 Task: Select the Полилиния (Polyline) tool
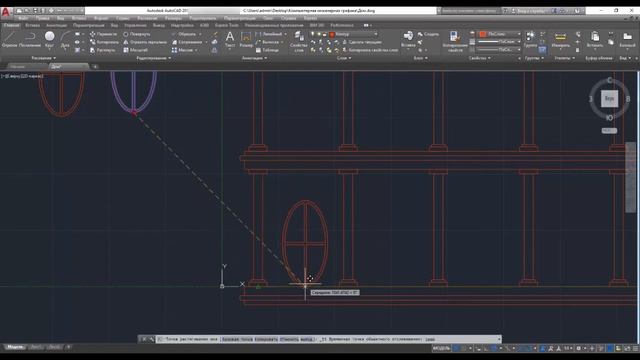(29, 39)
